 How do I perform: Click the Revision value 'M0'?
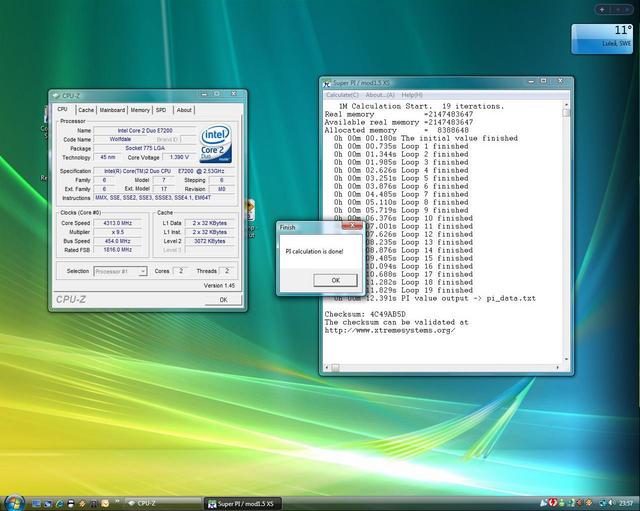click(x=222, y=189)
